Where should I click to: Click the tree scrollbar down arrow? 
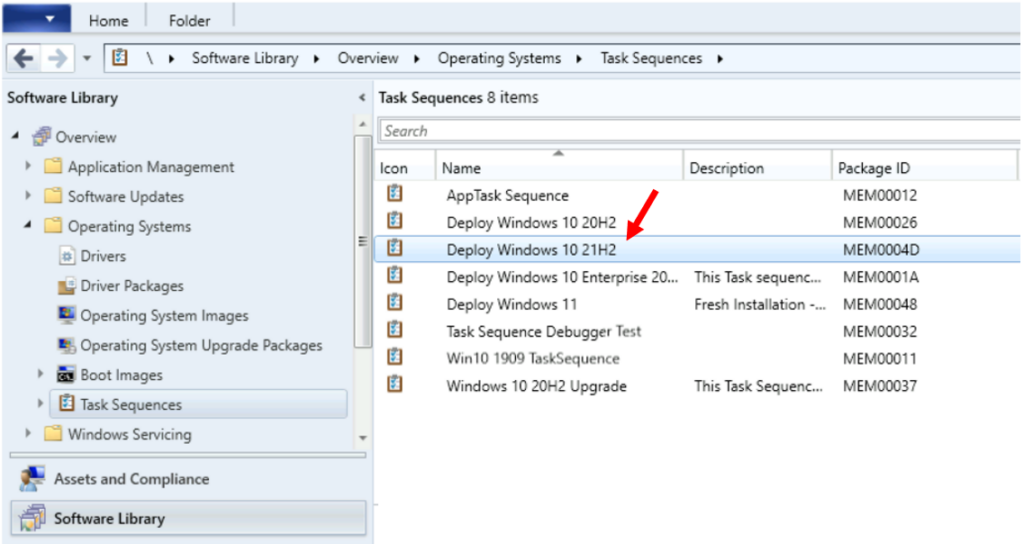pyautogui.click(x=362, y=438)
